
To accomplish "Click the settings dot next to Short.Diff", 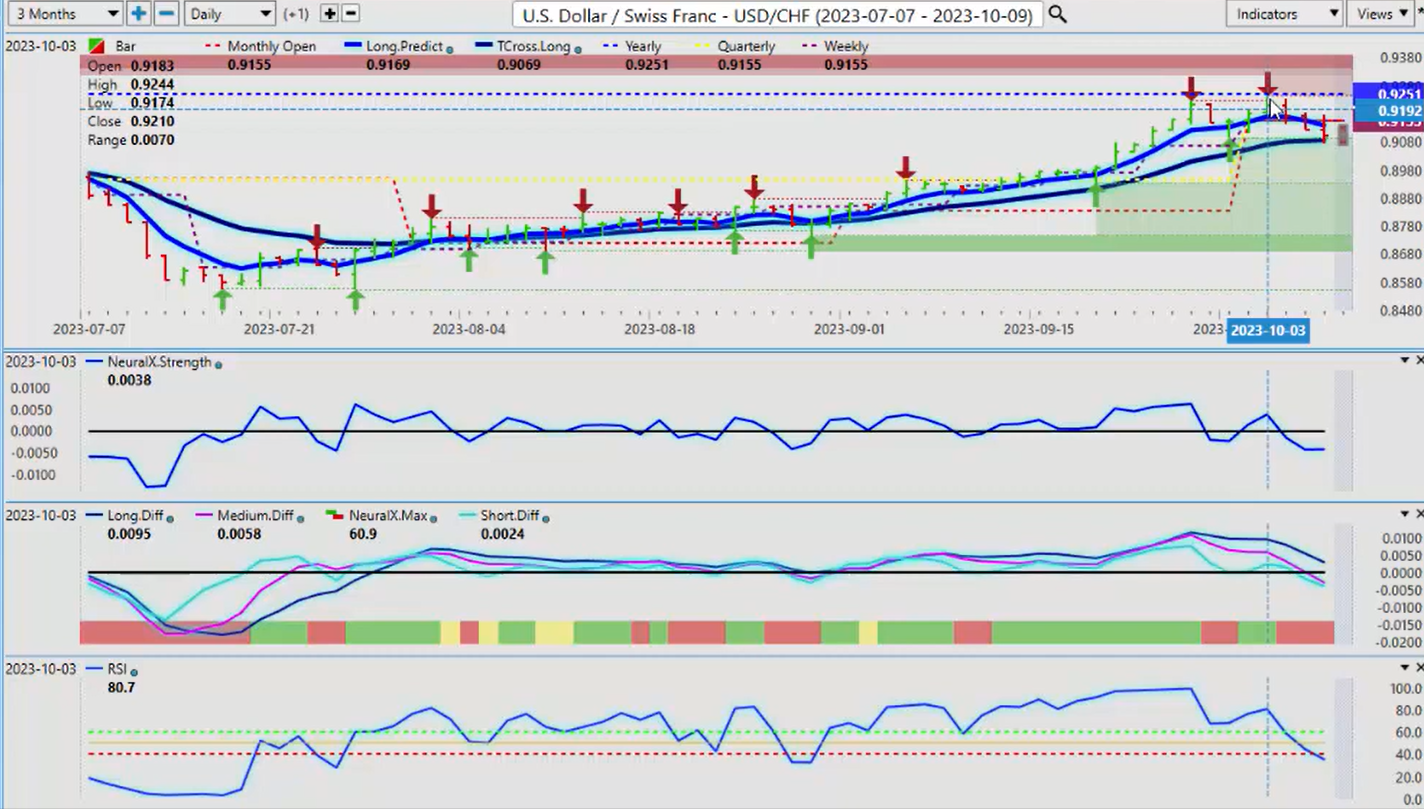I will tap(546, 517).
